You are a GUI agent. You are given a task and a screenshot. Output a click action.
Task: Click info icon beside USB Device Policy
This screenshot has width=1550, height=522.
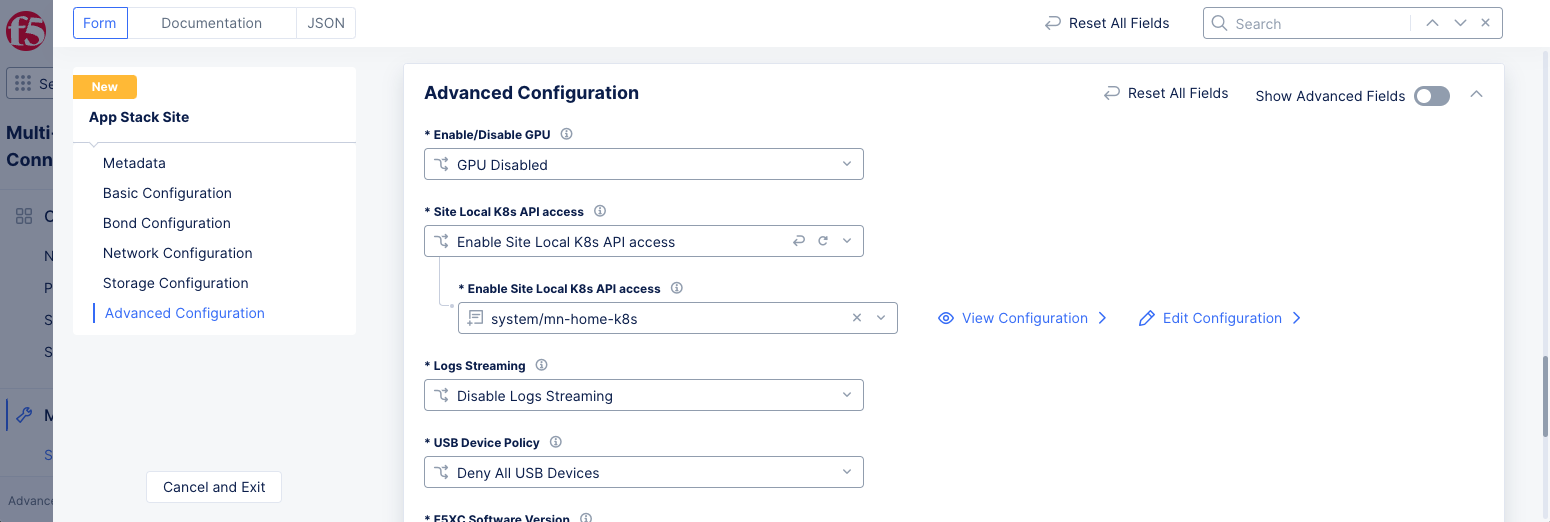pos(556,443)
